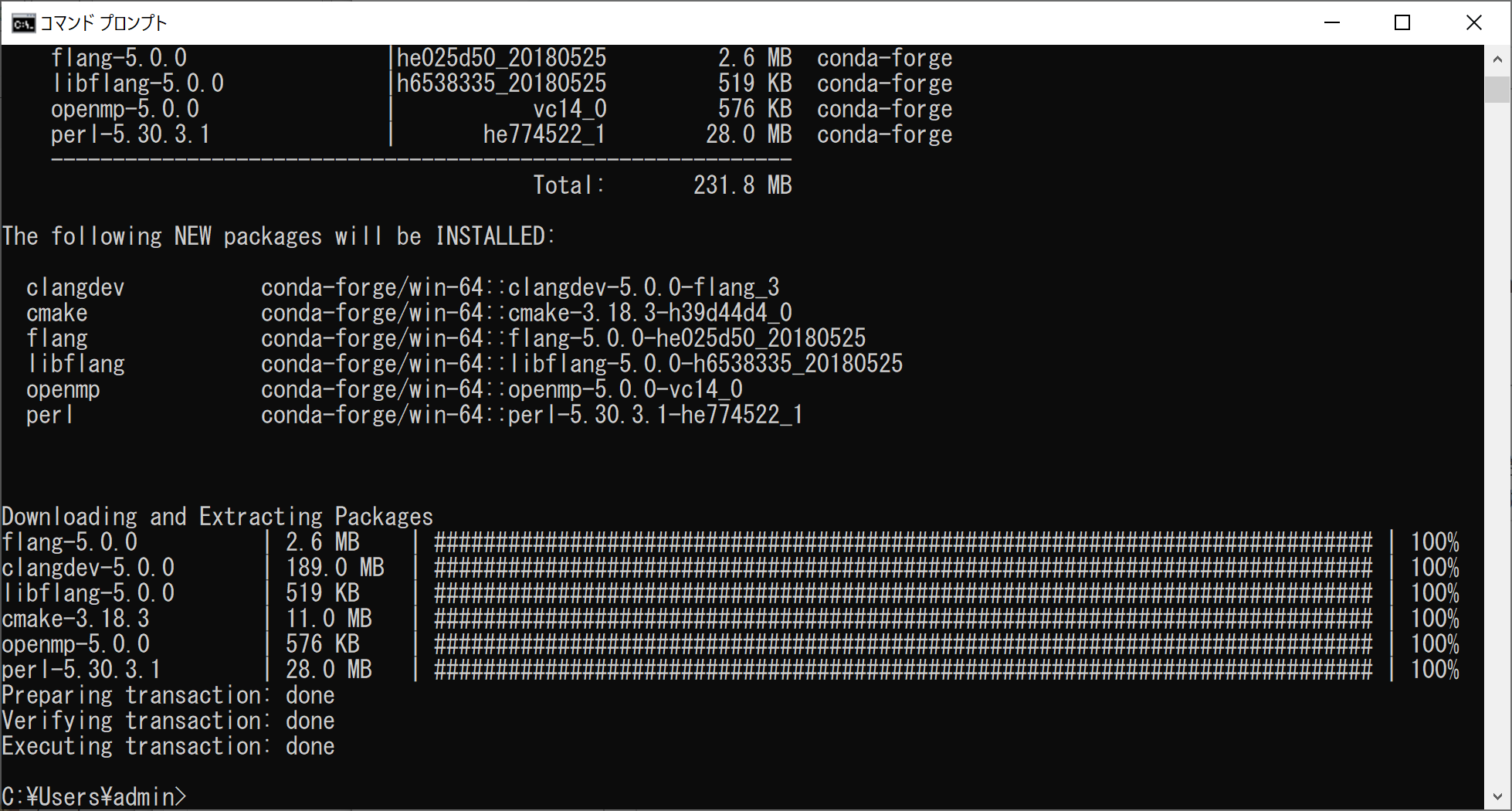
Task: Click the "Preparing transaction: done" line
Action: click(168, 695)
